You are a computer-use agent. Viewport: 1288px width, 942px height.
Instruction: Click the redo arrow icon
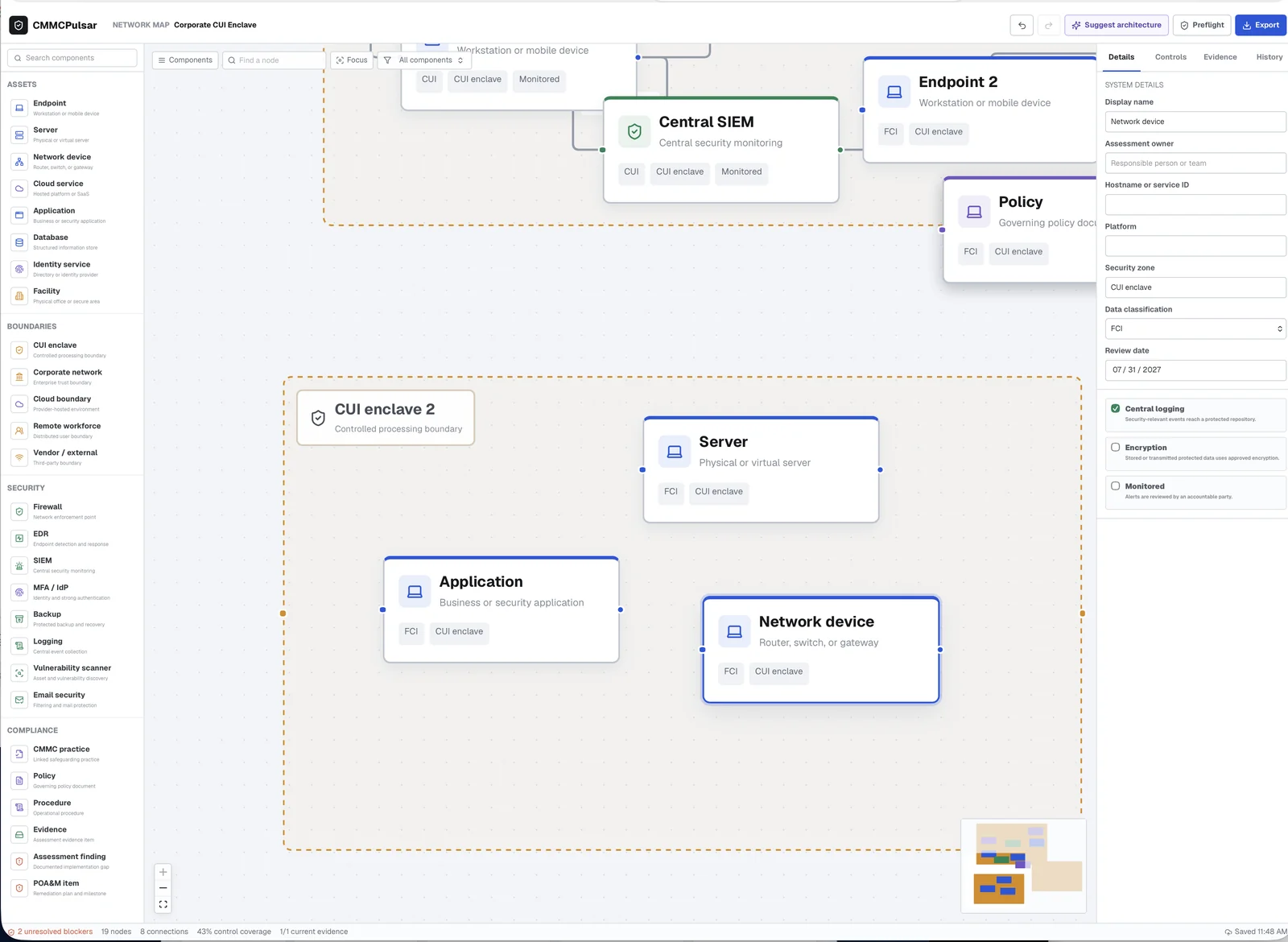[x=1049, y=25]
